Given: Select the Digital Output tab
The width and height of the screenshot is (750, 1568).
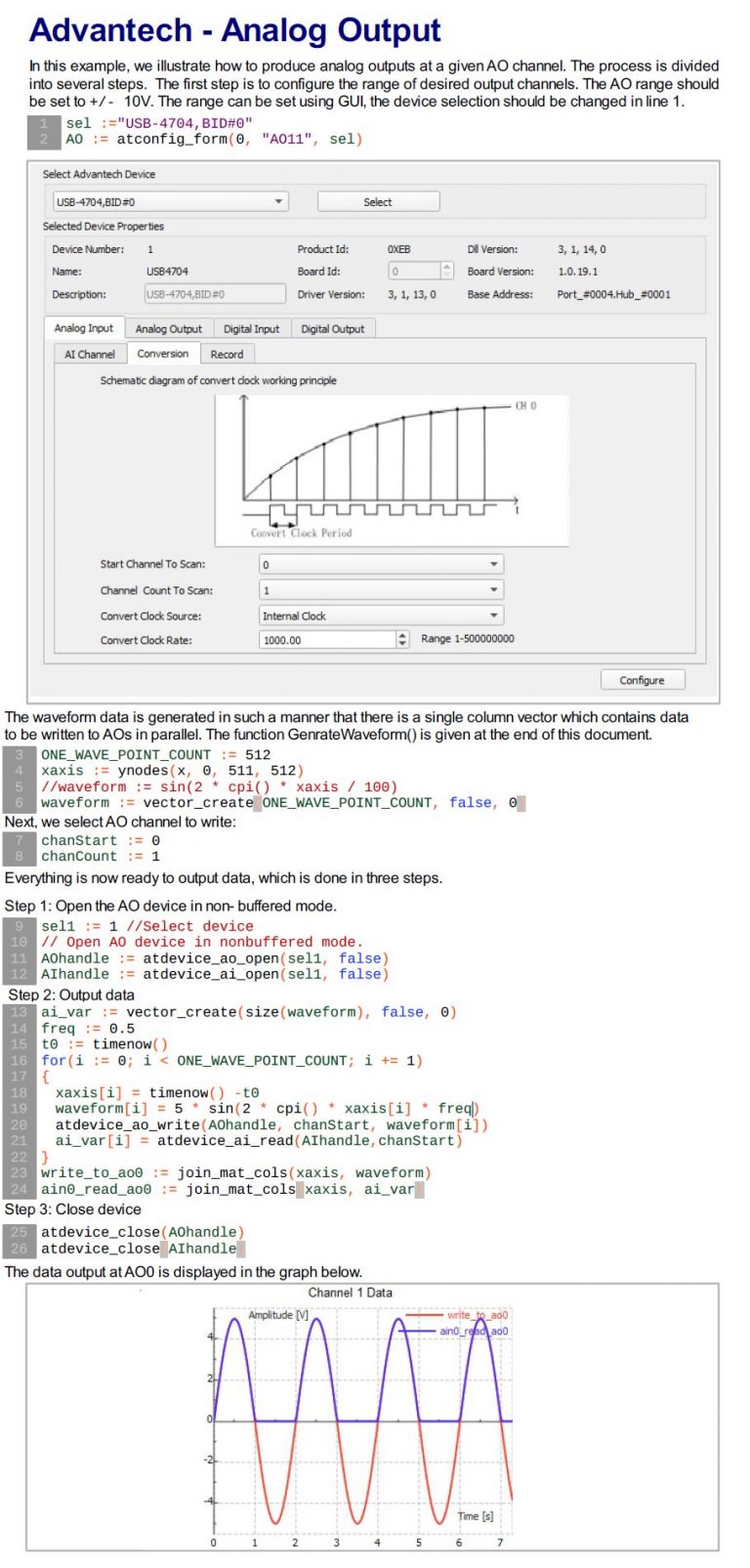Looking at the screenshot, I should pos(332,329).
